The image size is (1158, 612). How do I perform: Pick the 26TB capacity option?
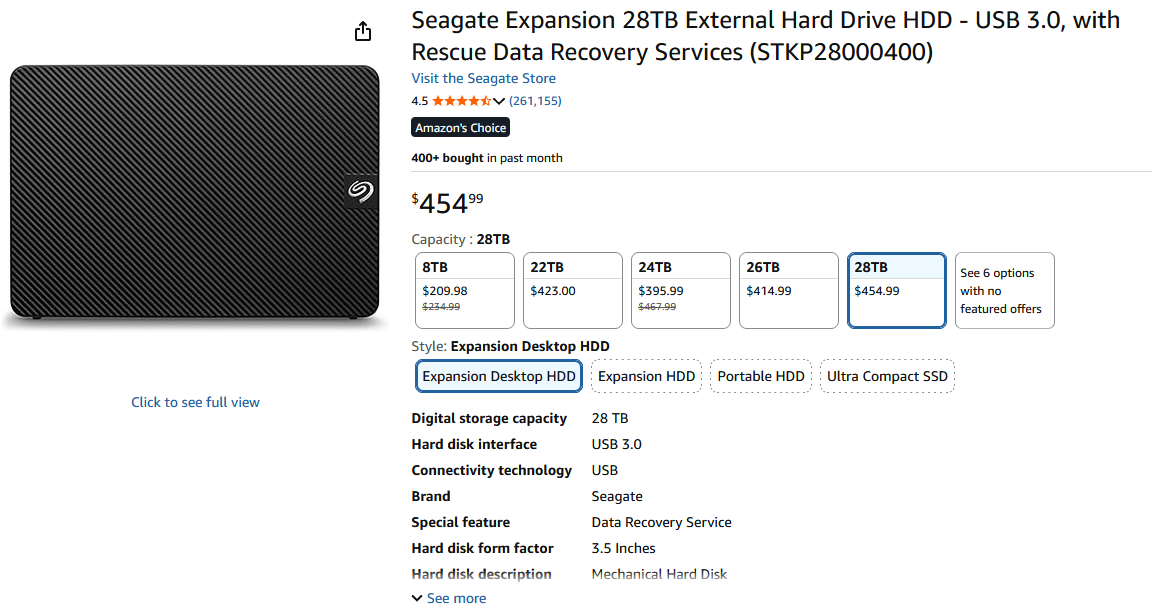pyautogui.click(x=788, y=290)
